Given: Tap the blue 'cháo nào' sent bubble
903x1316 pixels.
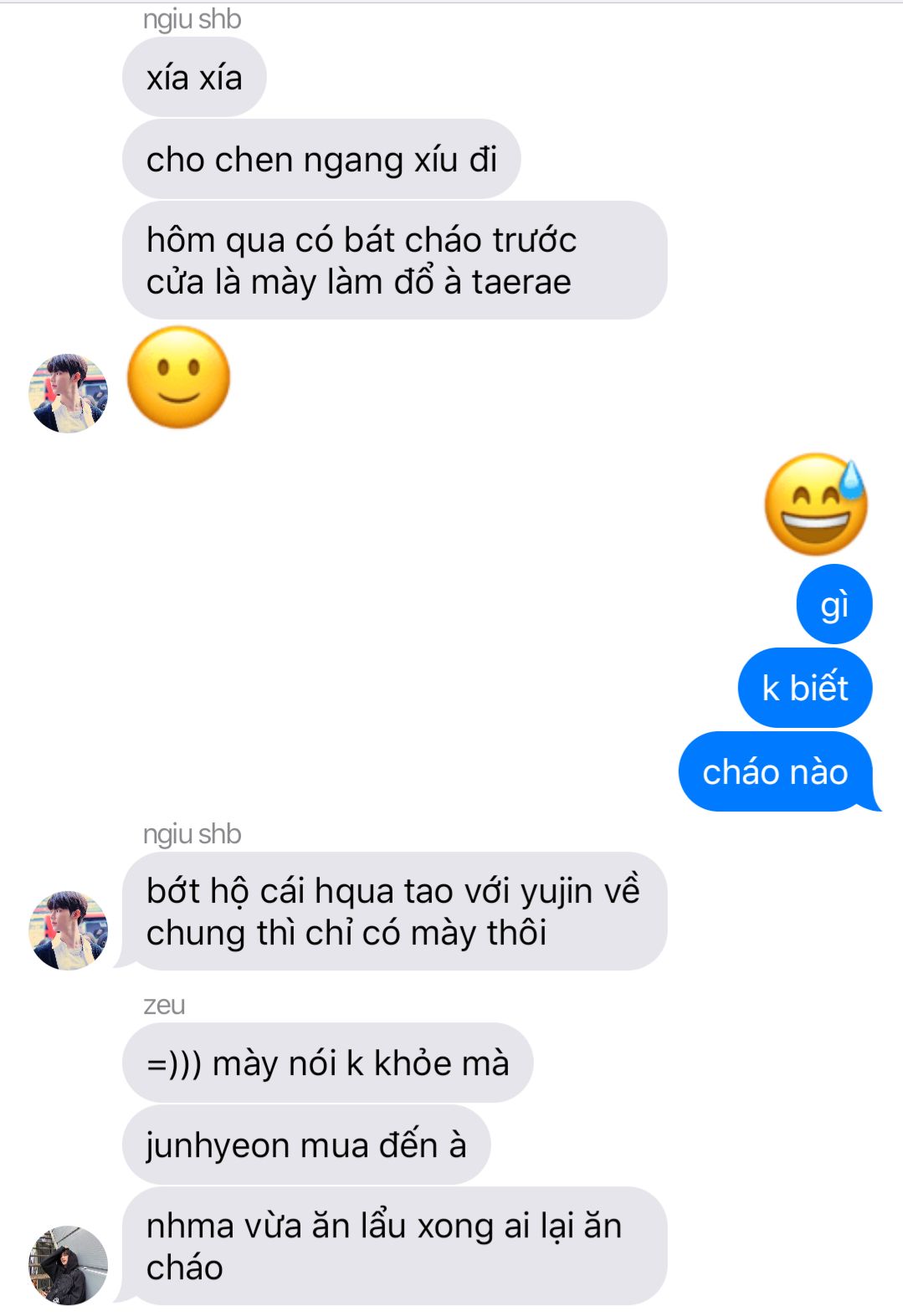Looking at the screenshot, I should [777, 771].
